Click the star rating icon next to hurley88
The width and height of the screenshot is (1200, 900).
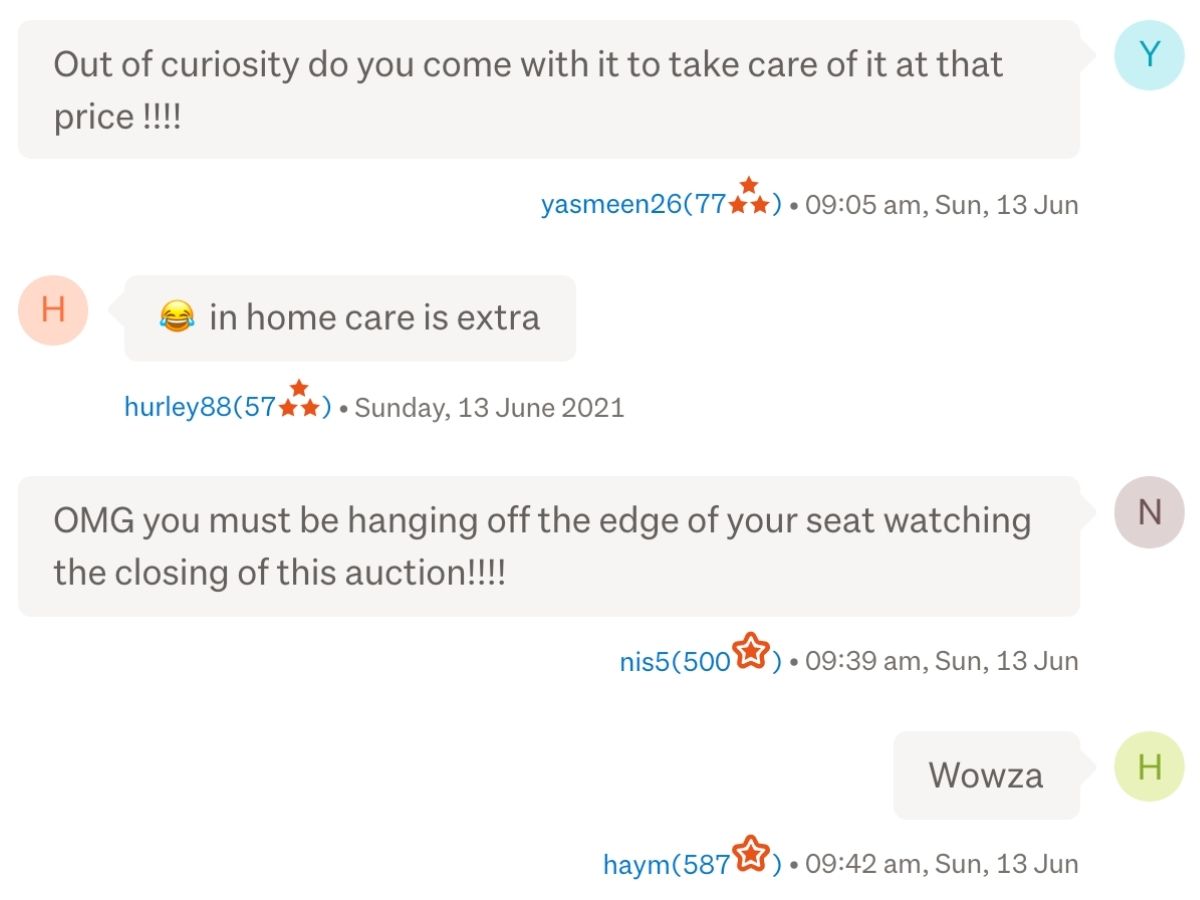click(298, 399)
